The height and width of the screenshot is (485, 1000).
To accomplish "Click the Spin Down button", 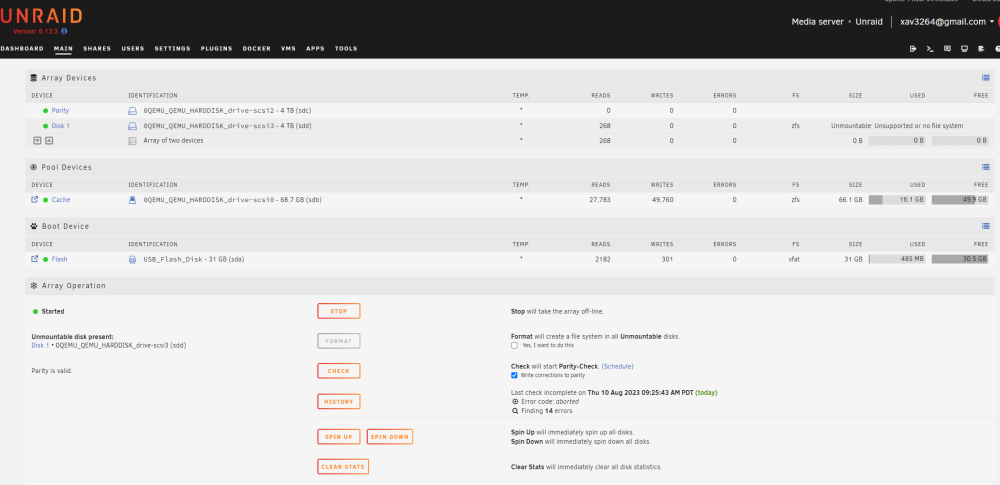I will tap(390, 436).
